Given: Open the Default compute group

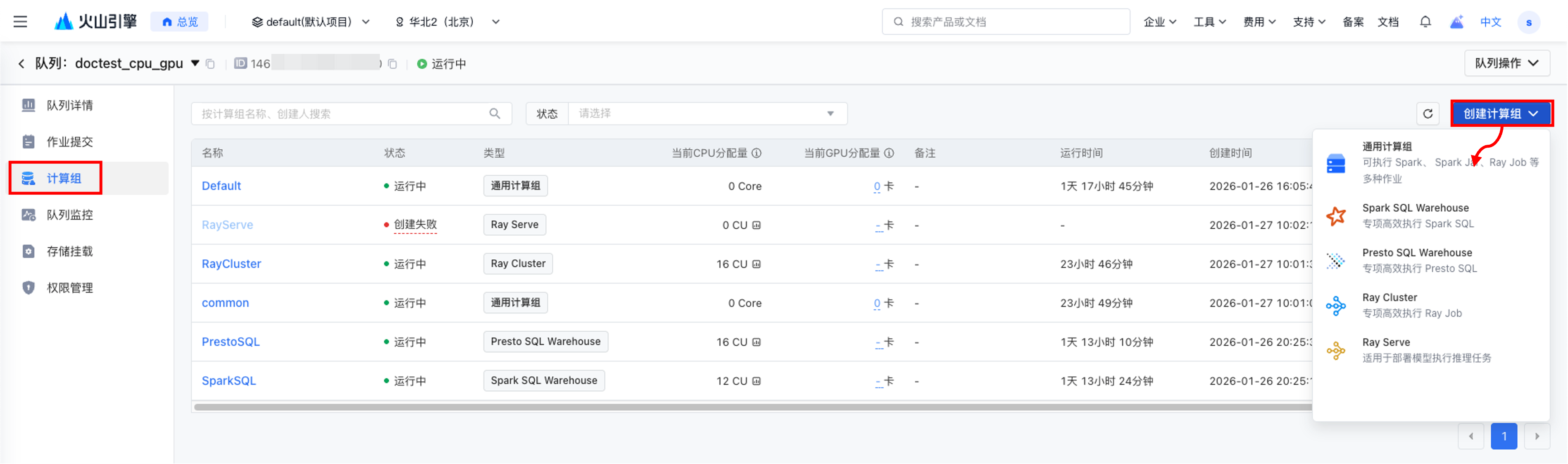Looking at the screenshot, I should (221, 187).
